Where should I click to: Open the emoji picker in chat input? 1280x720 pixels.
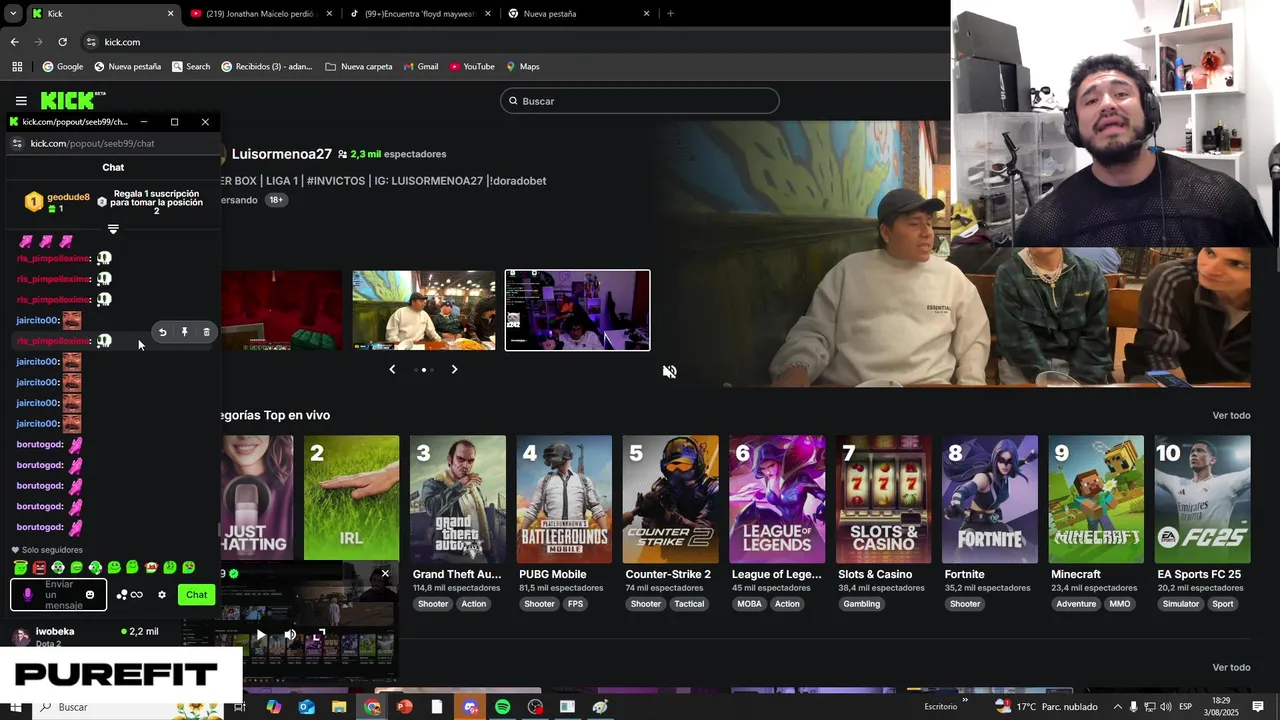pos(90,595)
